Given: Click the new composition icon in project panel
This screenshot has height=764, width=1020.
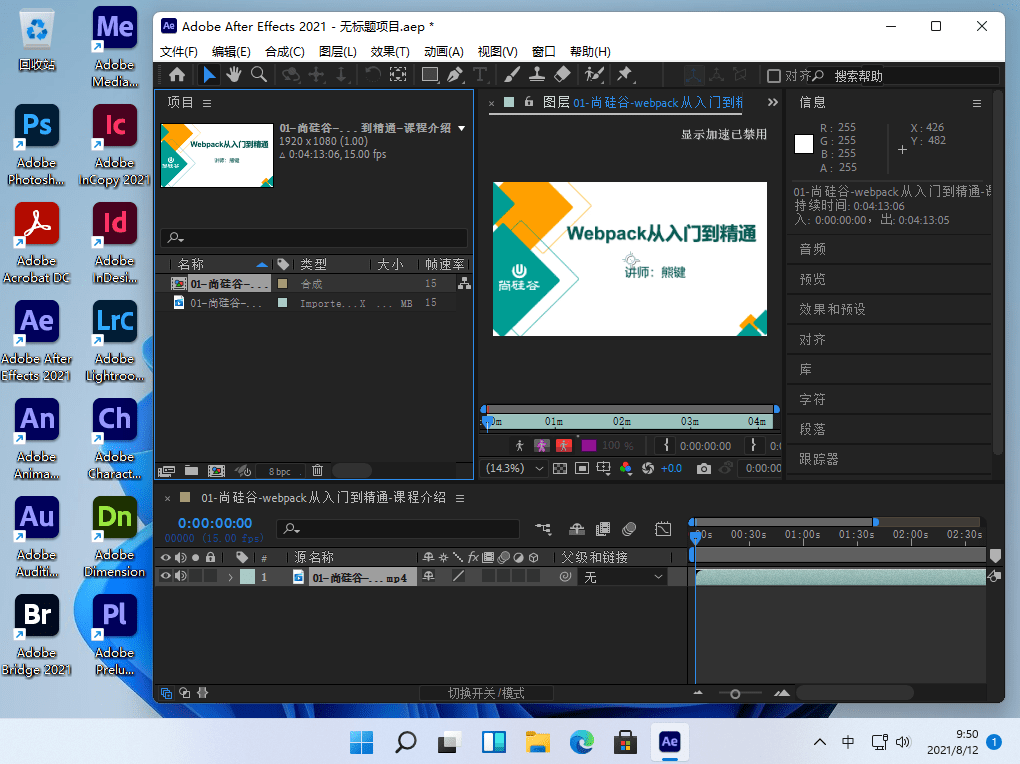Looking at the screenshot, I should 216,471.
